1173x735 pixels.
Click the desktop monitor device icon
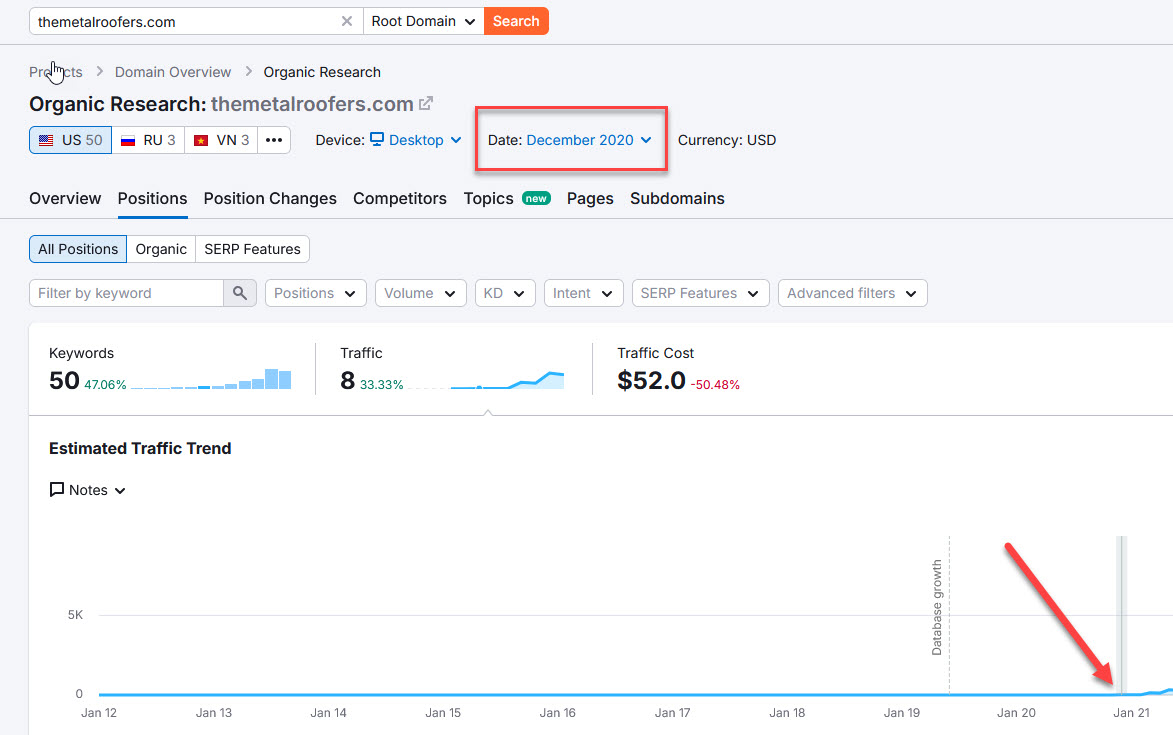(x=377, y=139)
